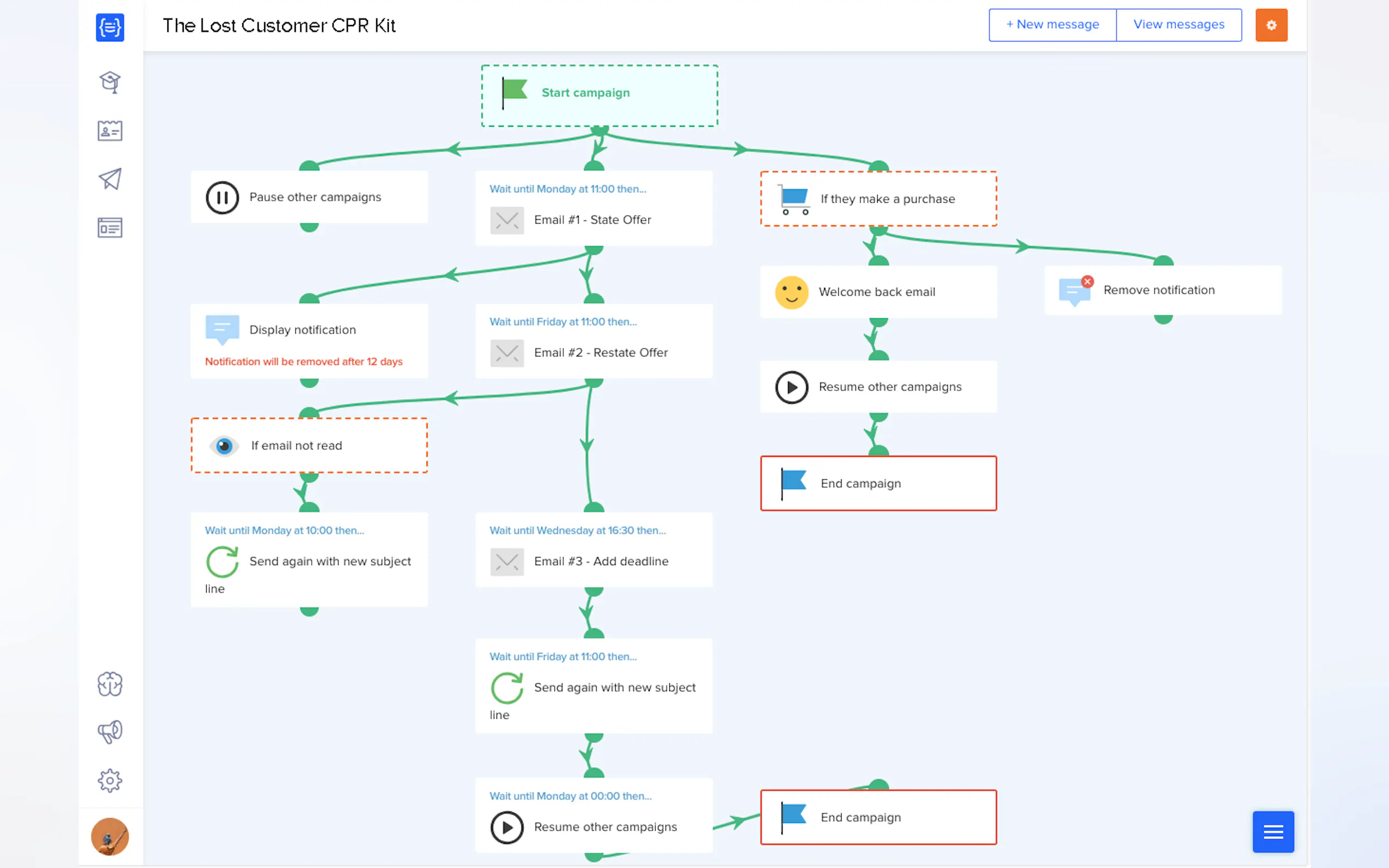Click the megaphone sidebar icon
Image resolution: width=1389 pixels, height=868 pixels.
110,732
